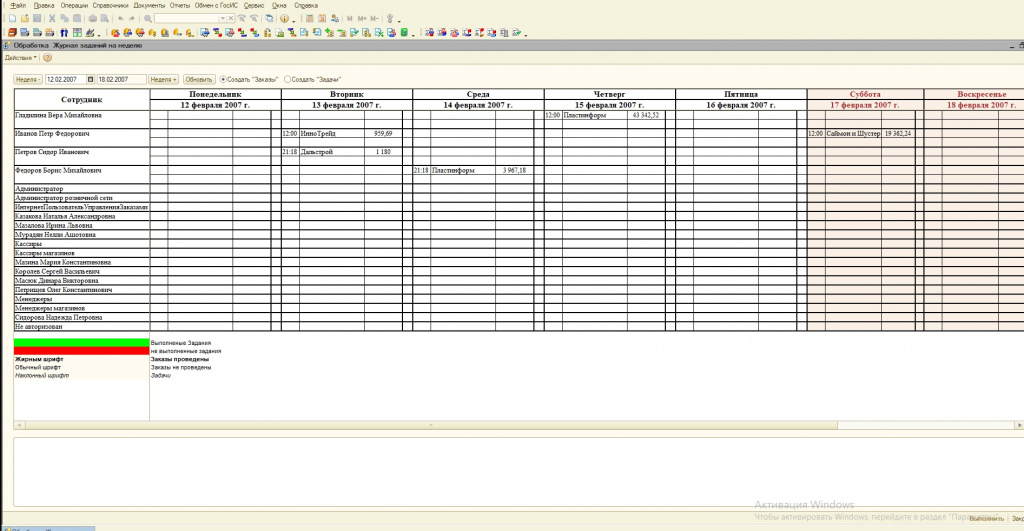Expand the toolbar search combo dropdown arrow

pos(222,18)
